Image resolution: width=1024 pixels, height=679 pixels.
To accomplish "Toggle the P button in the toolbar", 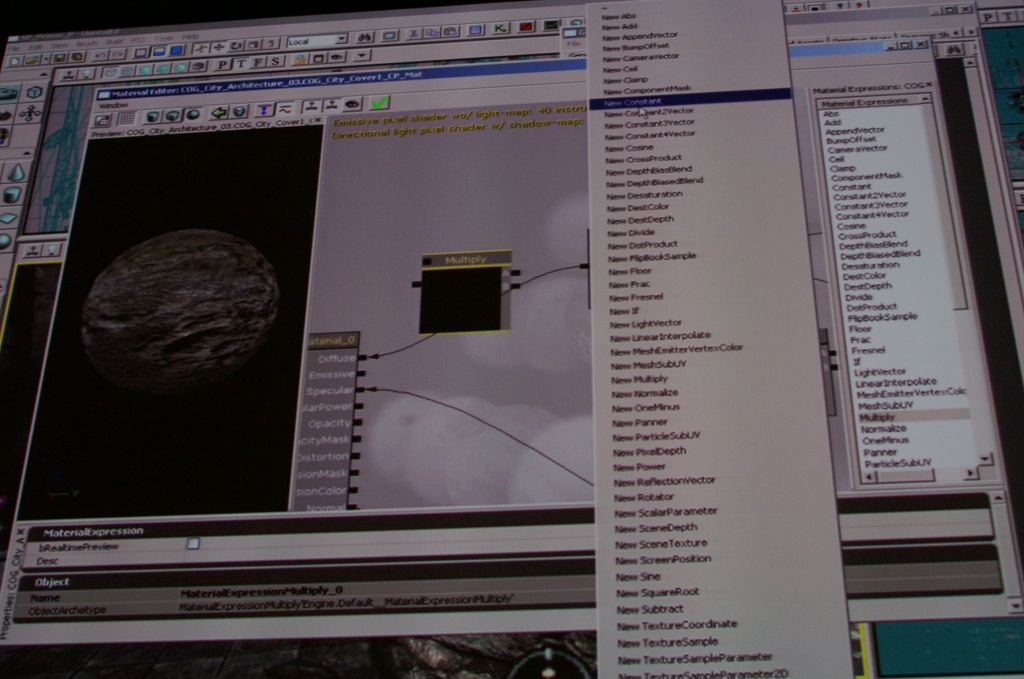I will click(222, 62).
